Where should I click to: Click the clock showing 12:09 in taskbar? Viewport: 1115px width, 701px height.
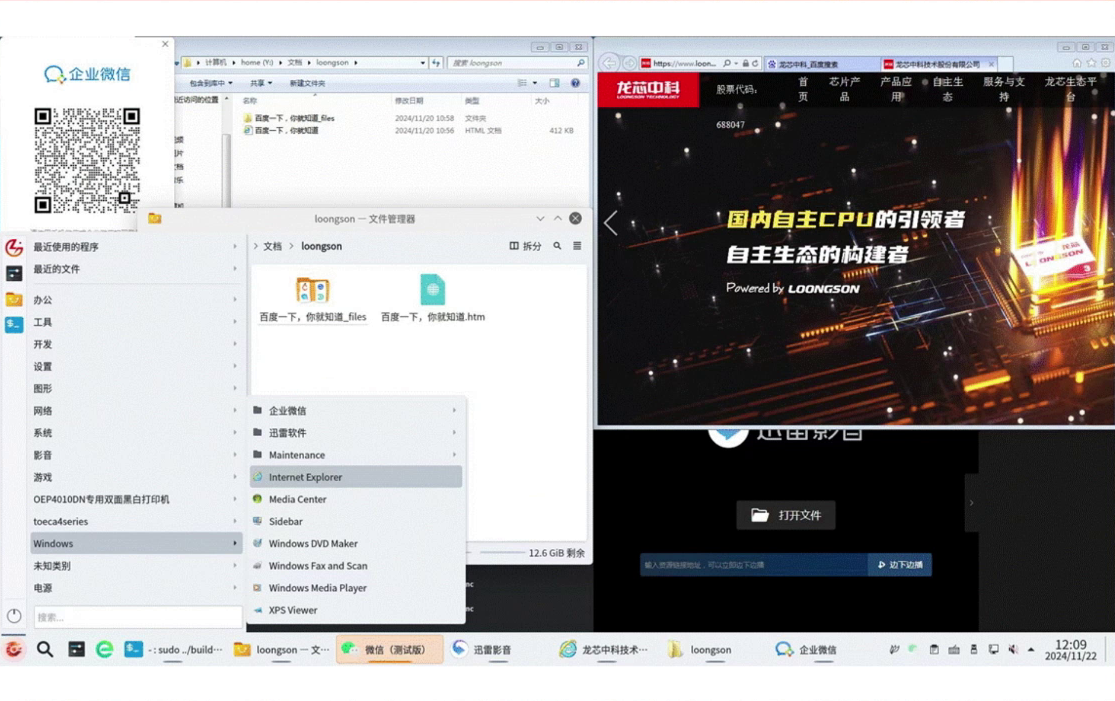coord(1070,649)
